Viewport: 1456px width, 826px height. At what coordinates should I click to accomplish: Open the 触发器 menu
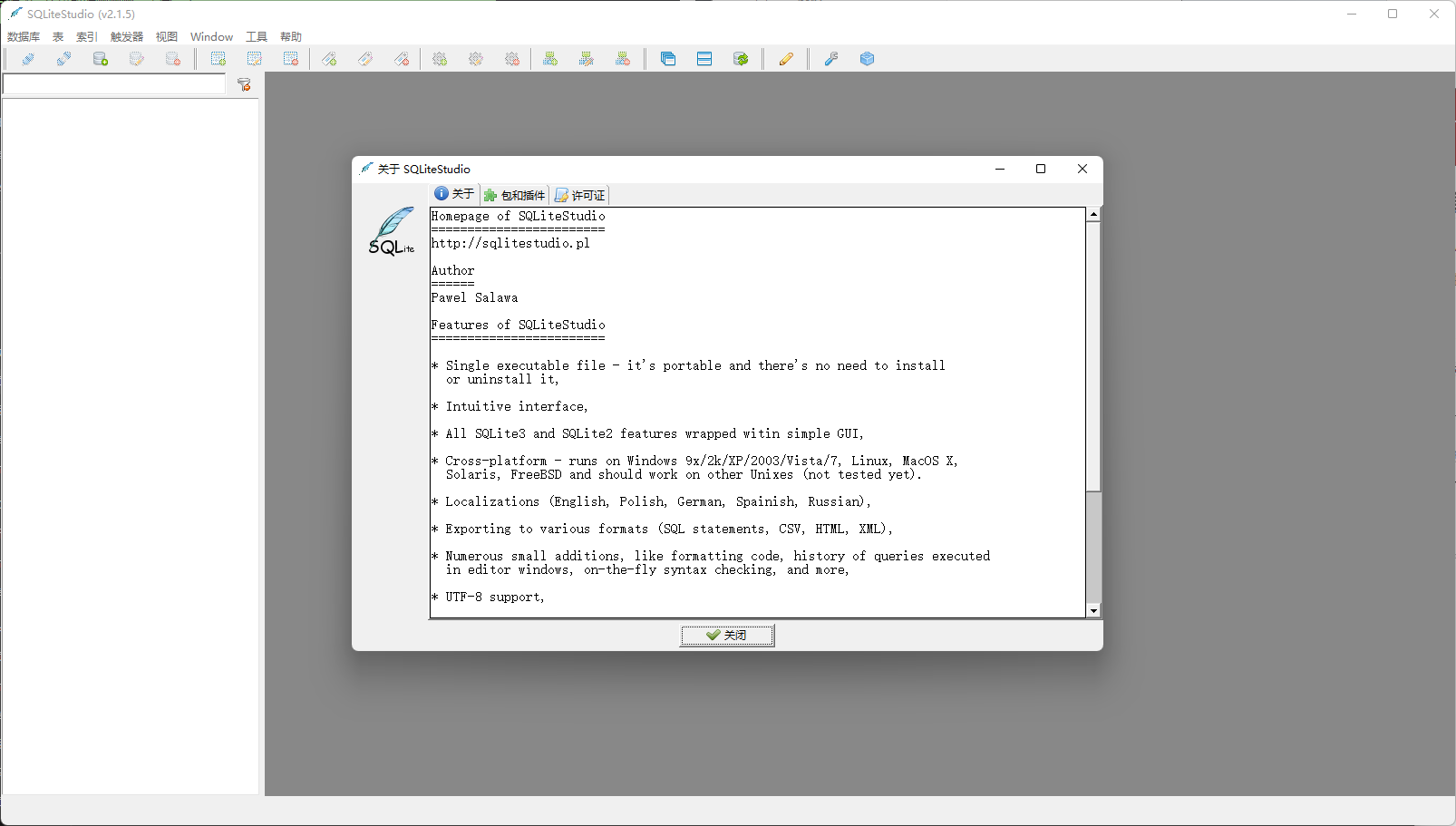coord(127,37)
